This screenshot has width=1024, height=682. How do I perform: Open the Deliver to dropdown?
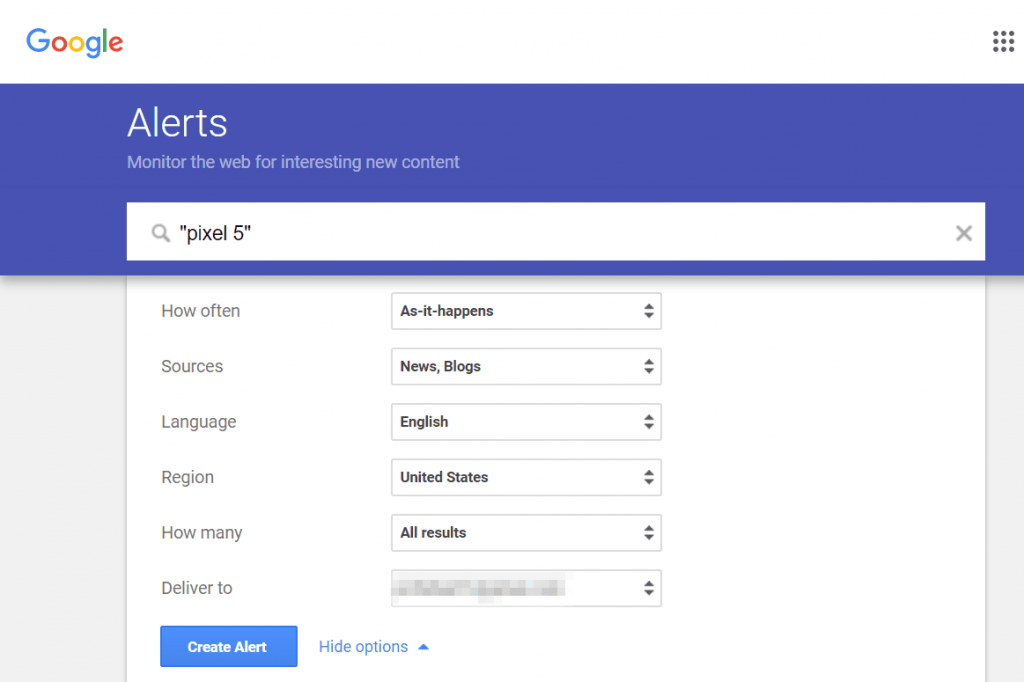click(x=526, y=589)
